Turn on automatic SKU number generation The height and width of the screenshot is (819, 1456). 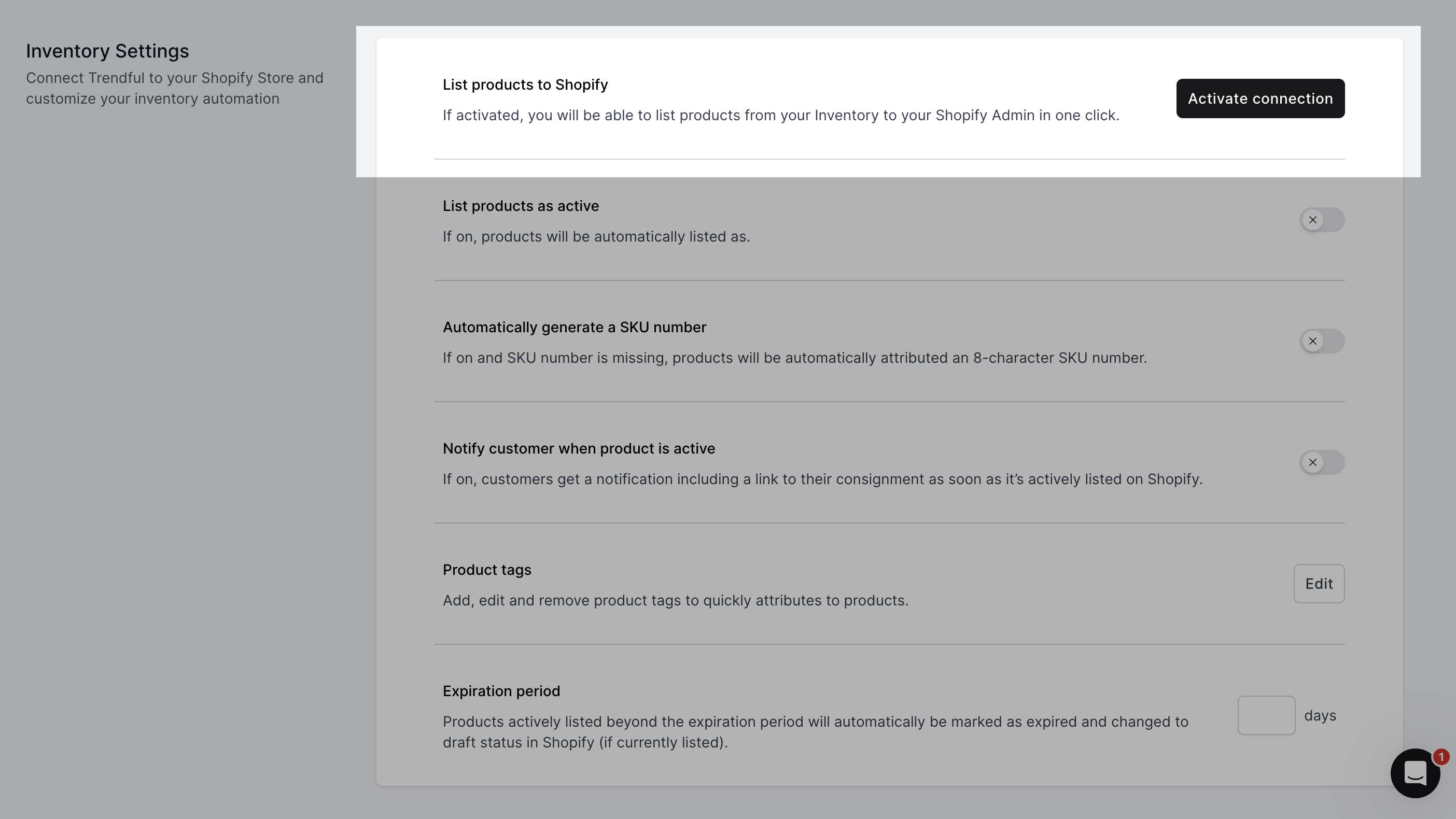coord(1321,342)
